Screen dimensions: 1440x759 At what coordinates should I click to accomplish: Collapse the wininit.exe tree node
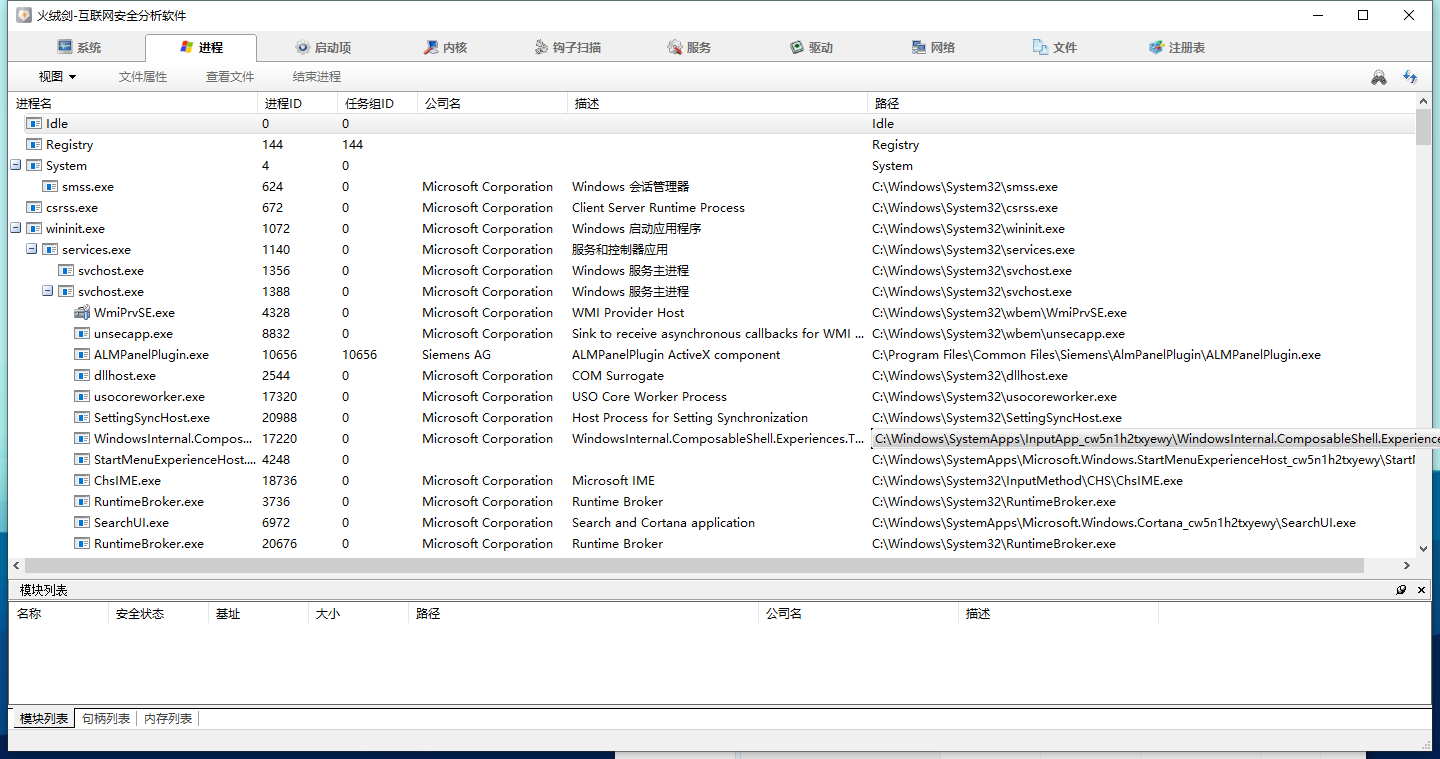click(16, 229)
